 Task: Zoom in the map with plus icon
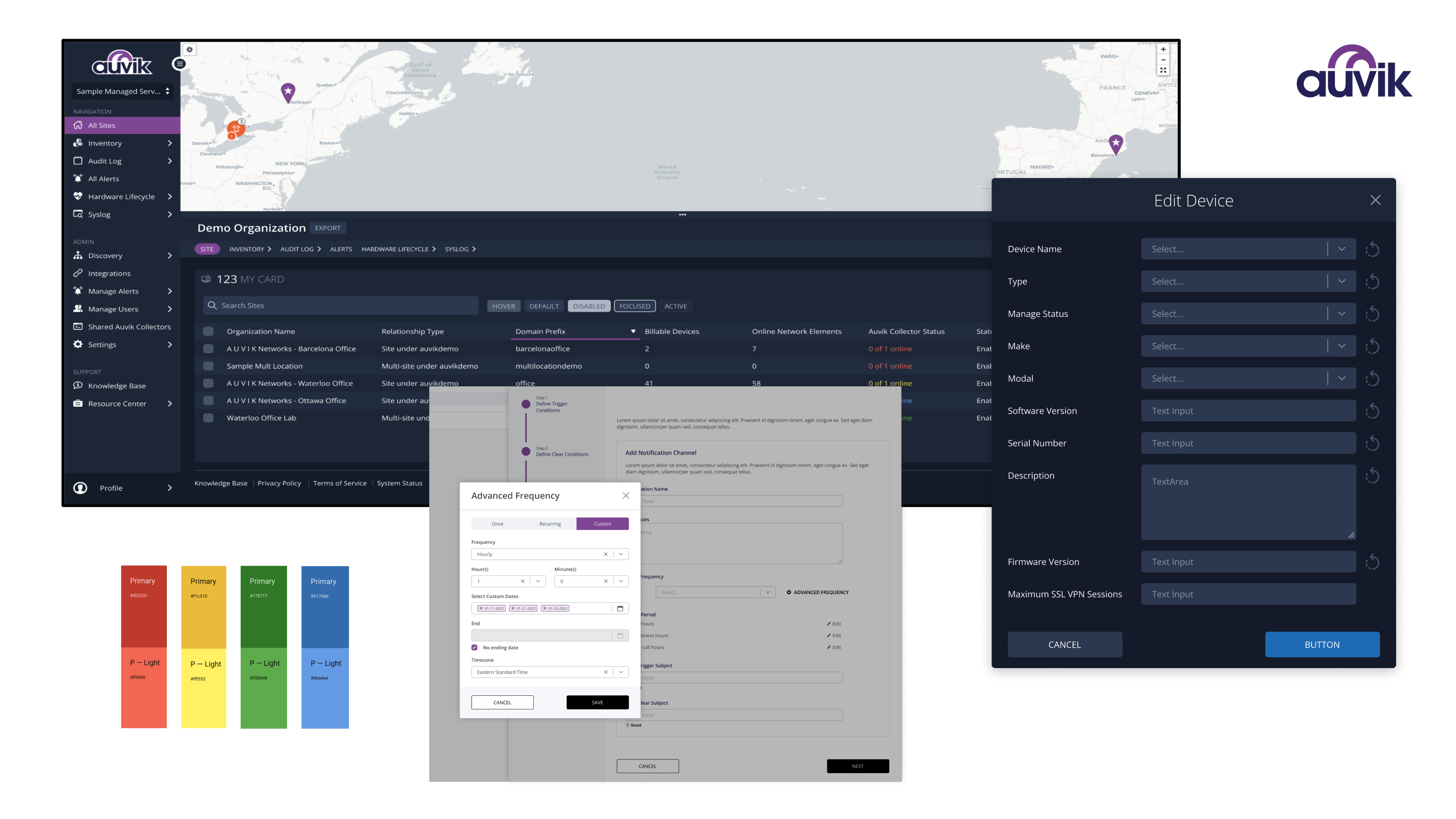pyautogui.click(x=1163, y=50)
